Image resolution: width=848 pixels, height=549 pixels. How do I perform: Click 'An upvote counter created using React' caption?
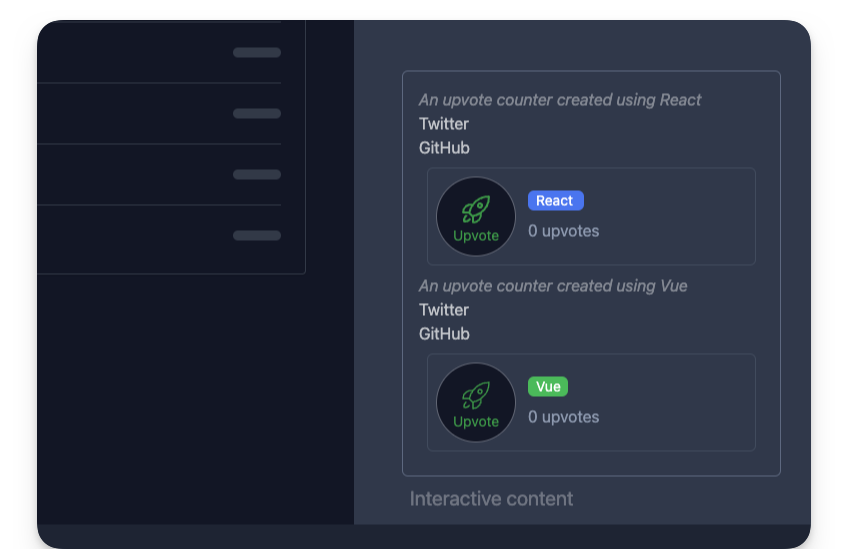560,100
